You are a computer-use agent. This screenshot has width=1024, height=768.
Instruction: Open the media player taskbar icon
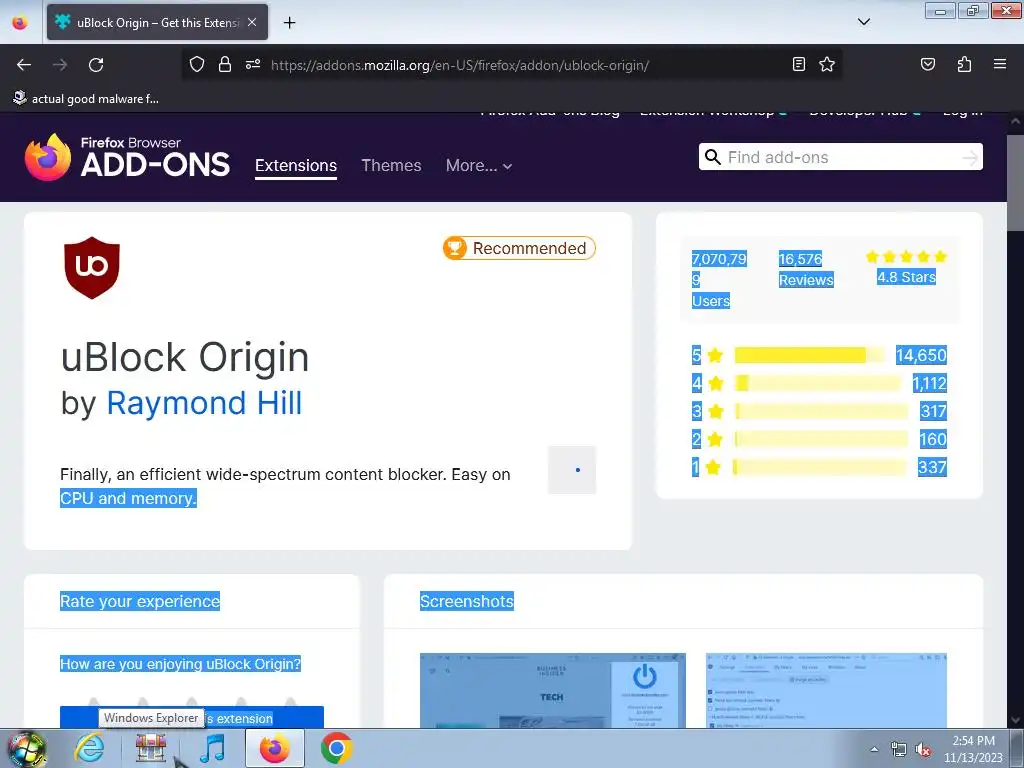pos(212,748)
